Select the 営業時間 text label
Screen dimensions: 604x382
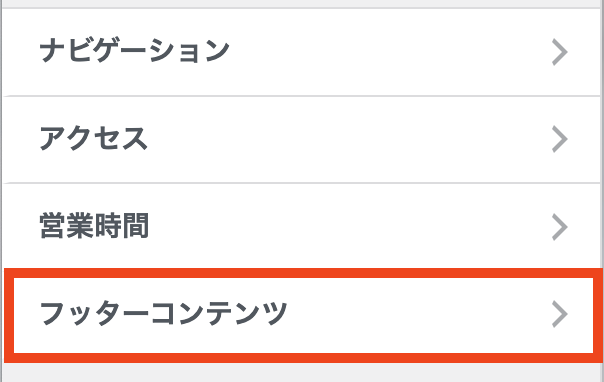click(94, 226)
